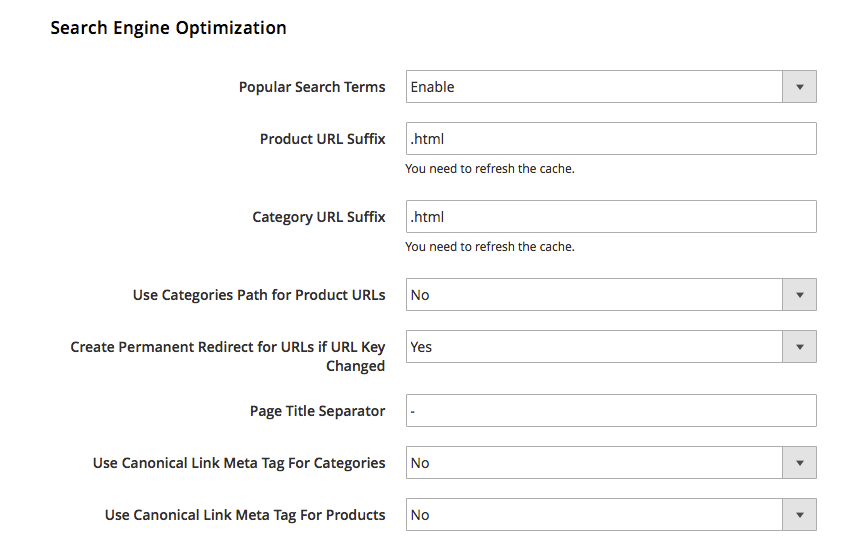Screen dimensions: 851x545
Task: Click the Product URL Suffix label
Action: (x=322, y=139)
